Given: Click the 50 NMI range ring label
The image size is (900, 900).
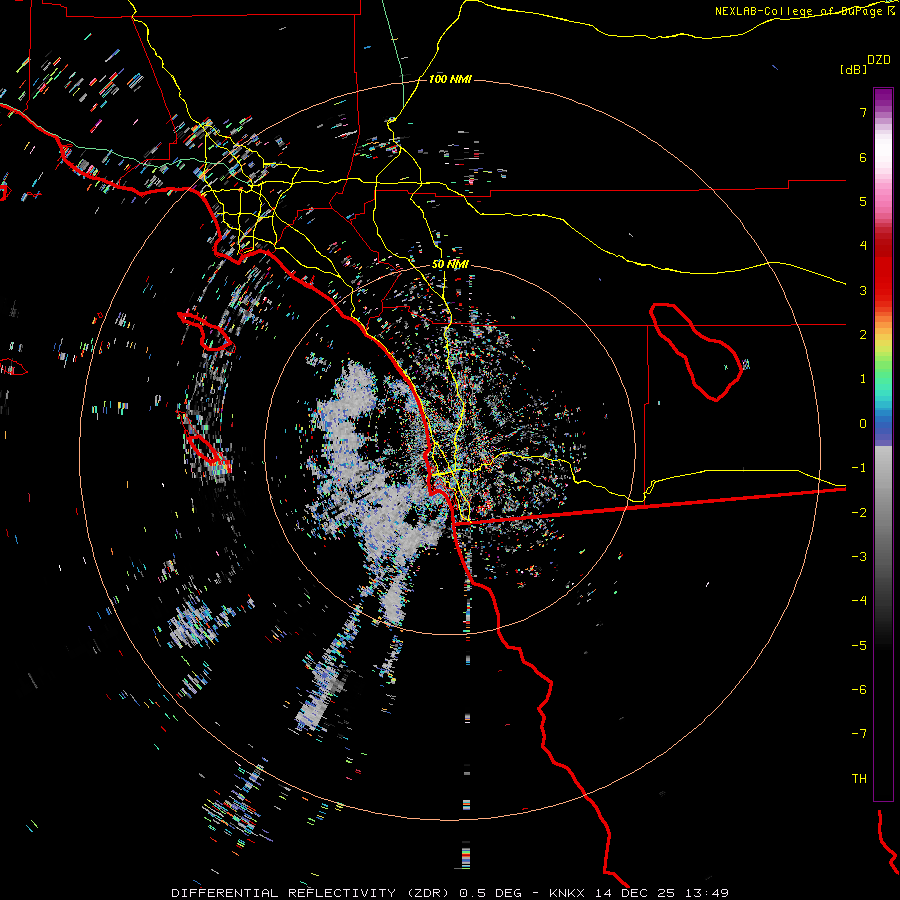Looking at the screenshot, I should tap(450, 264).
